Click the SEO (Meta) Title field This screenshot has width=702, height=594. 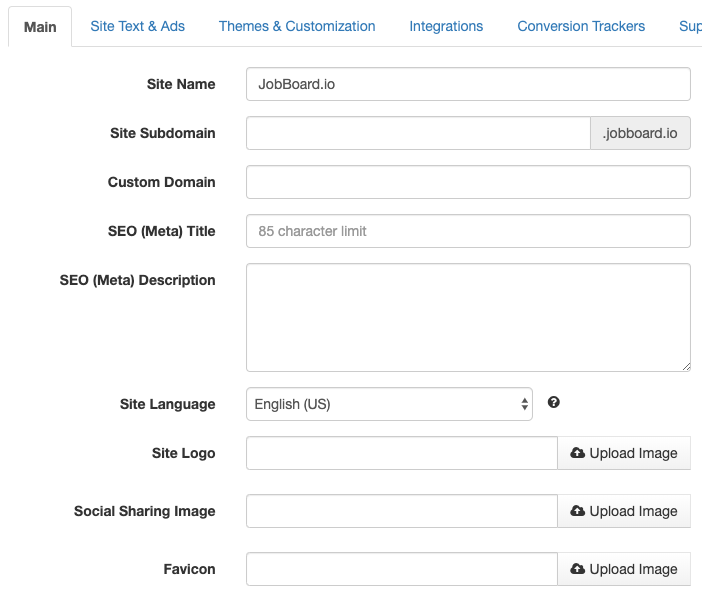(468, 231)
